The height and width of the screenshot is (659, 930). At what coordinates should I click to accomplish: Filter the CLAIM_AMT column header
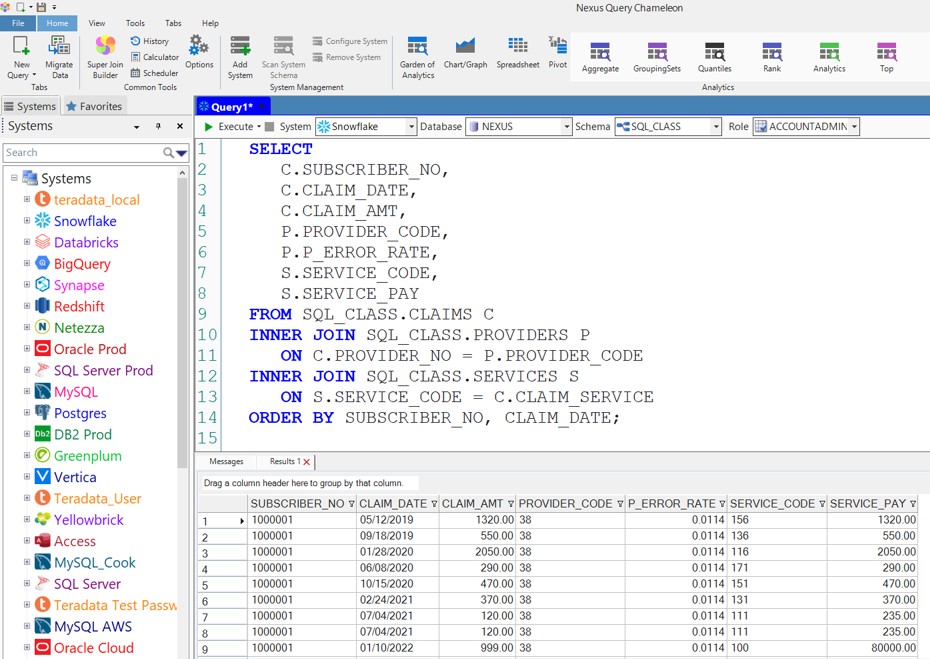coord(511,504)
